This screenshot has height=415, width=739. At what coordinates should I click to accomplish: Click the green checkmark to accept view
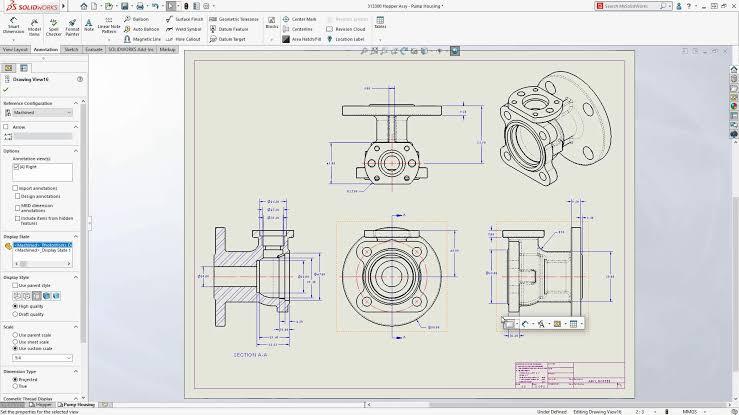(x=6, y=90)
